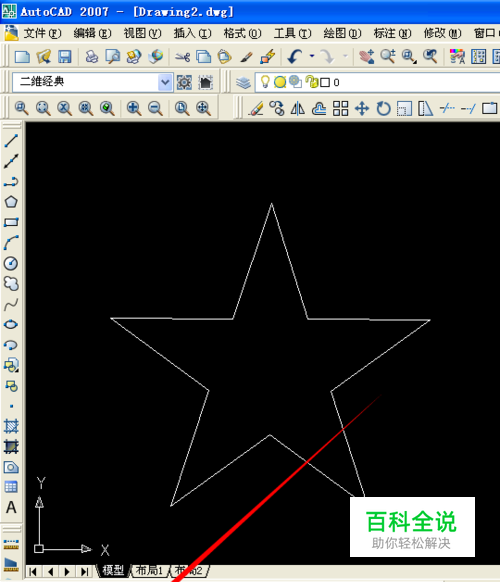Select the Ellipse tool
Viewport: 500px width, 582px height.
coord(11,325)
